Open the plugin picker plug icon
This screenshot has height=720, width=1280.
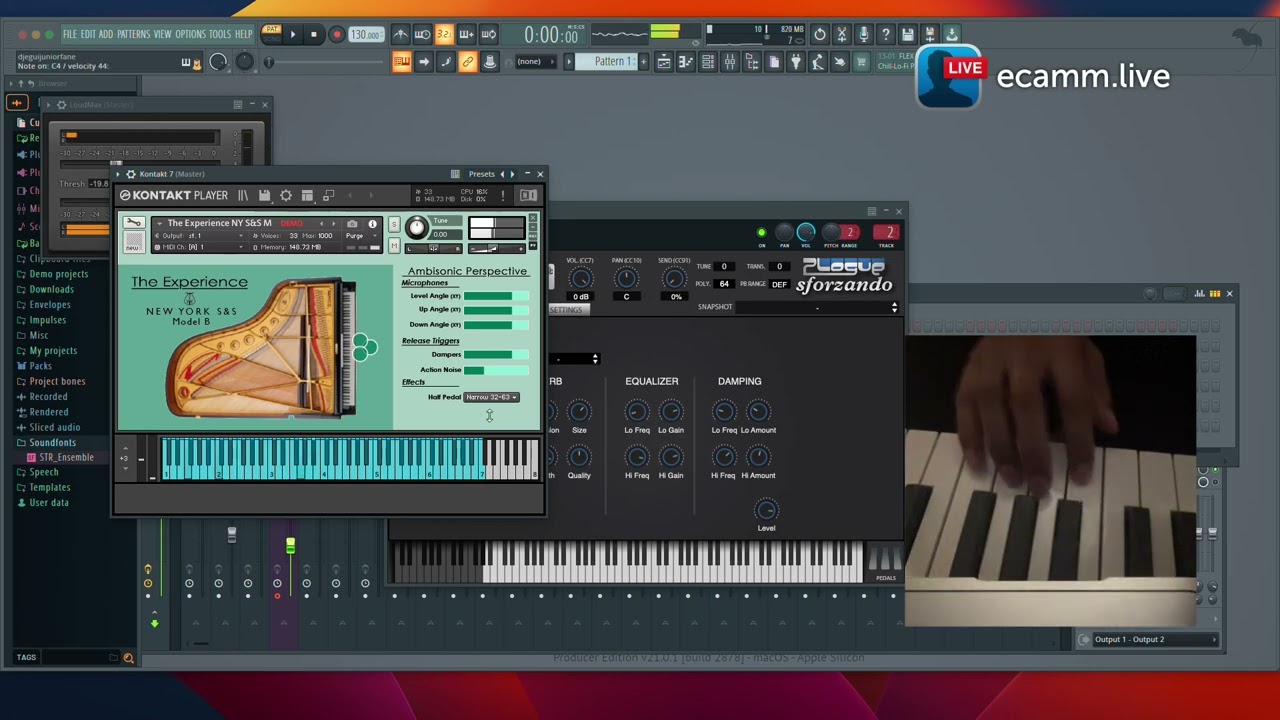pyautogui.click(x=796, y=61)
